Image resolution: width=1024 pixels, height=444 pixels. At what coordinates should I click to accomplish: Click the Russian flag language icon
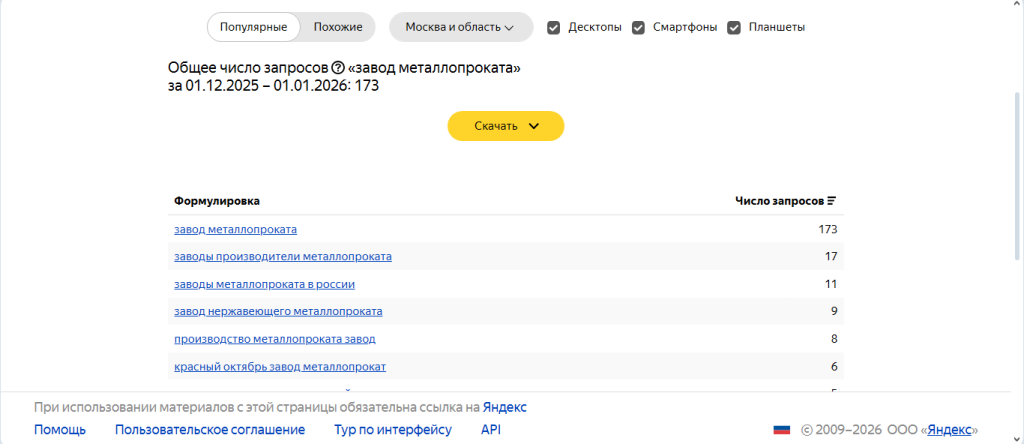[782, 430]
